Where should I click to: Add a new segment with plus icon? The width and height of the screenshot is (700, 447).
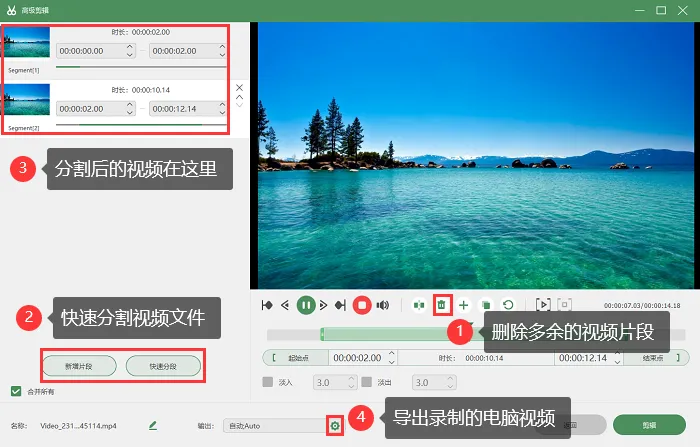coord(463,305)
